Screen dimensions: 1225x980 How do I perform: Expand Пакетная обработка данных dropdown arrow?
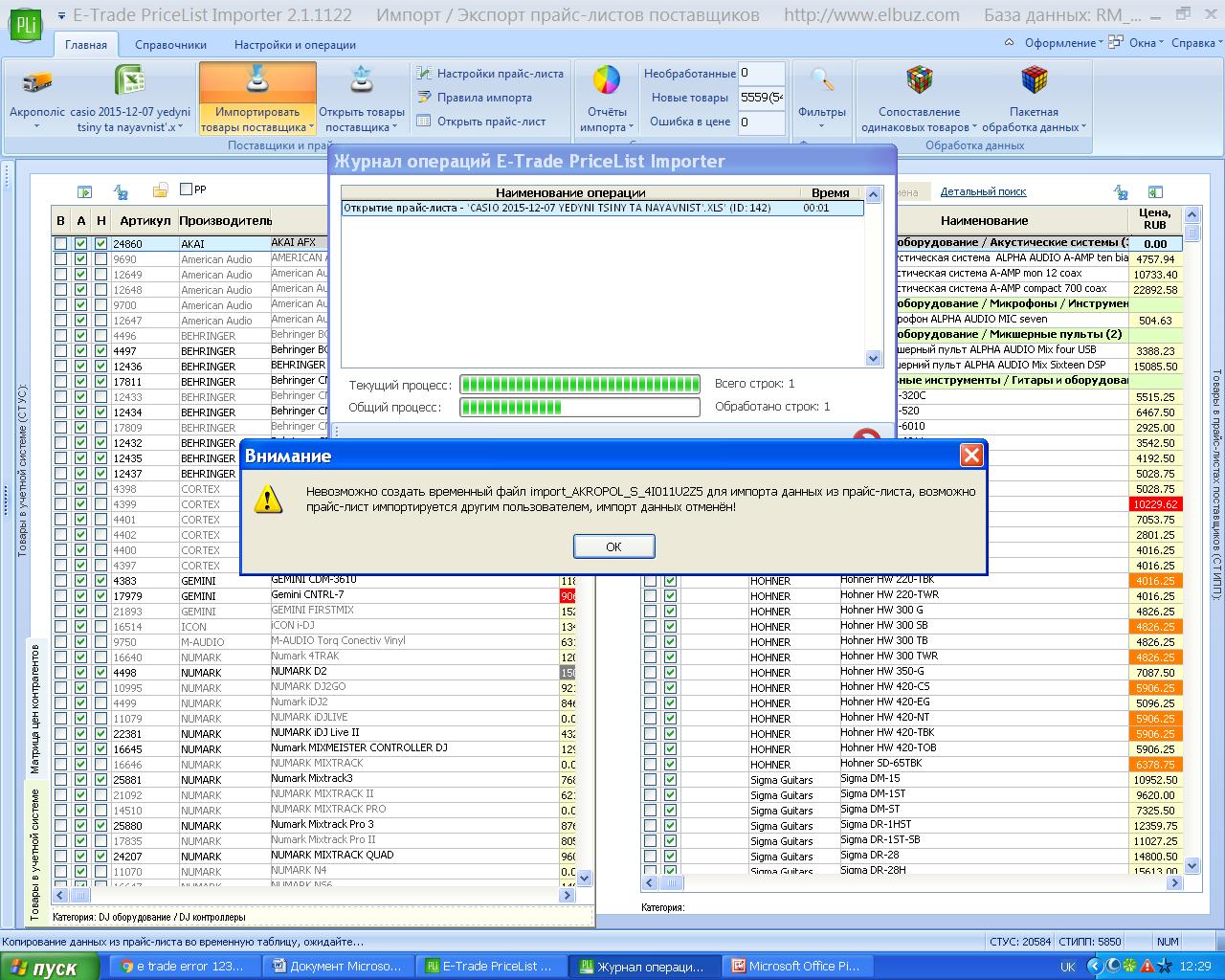coord(1083,127)
